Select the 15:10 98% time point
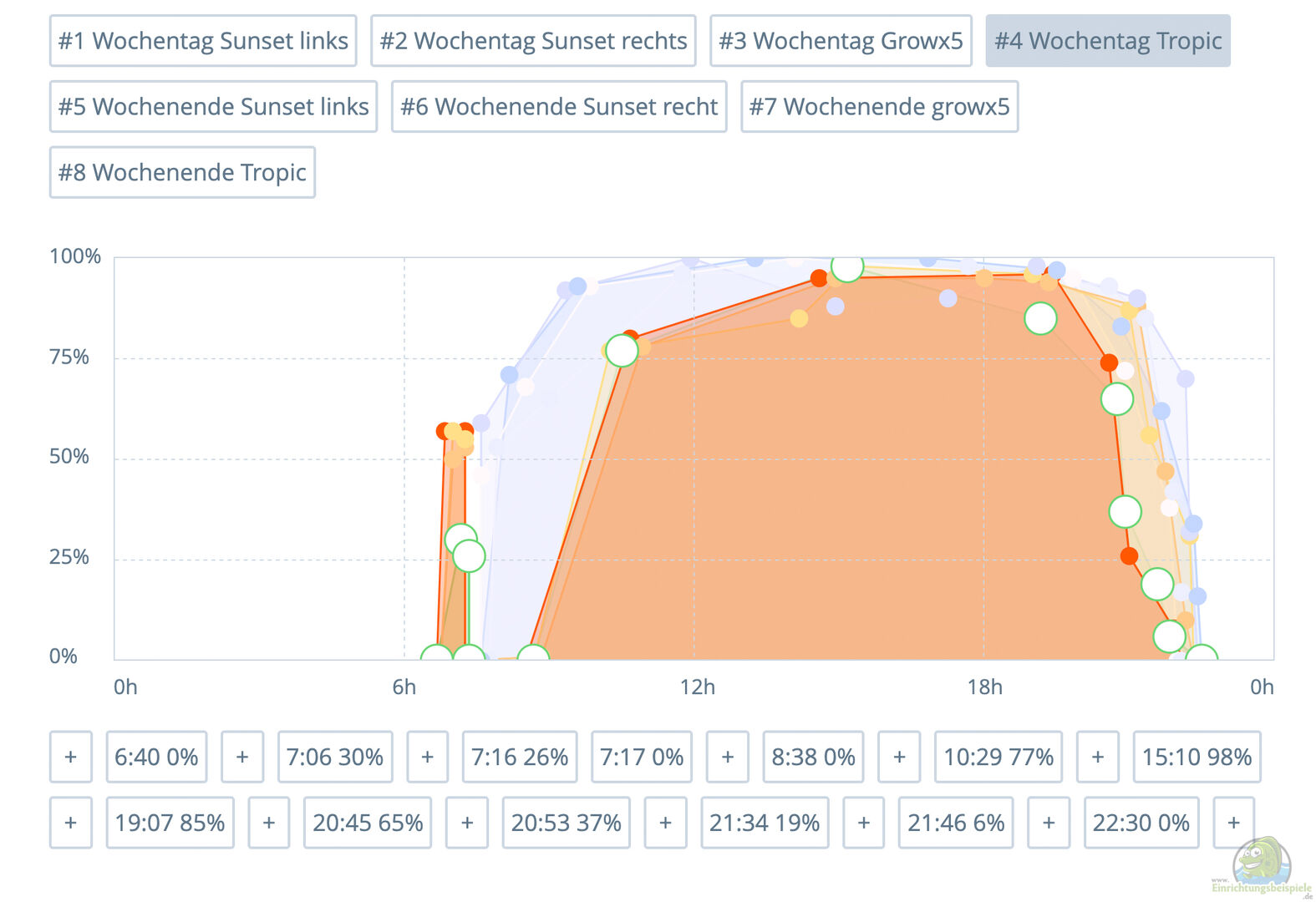The image size is (1316, 902). (1197, 757)
